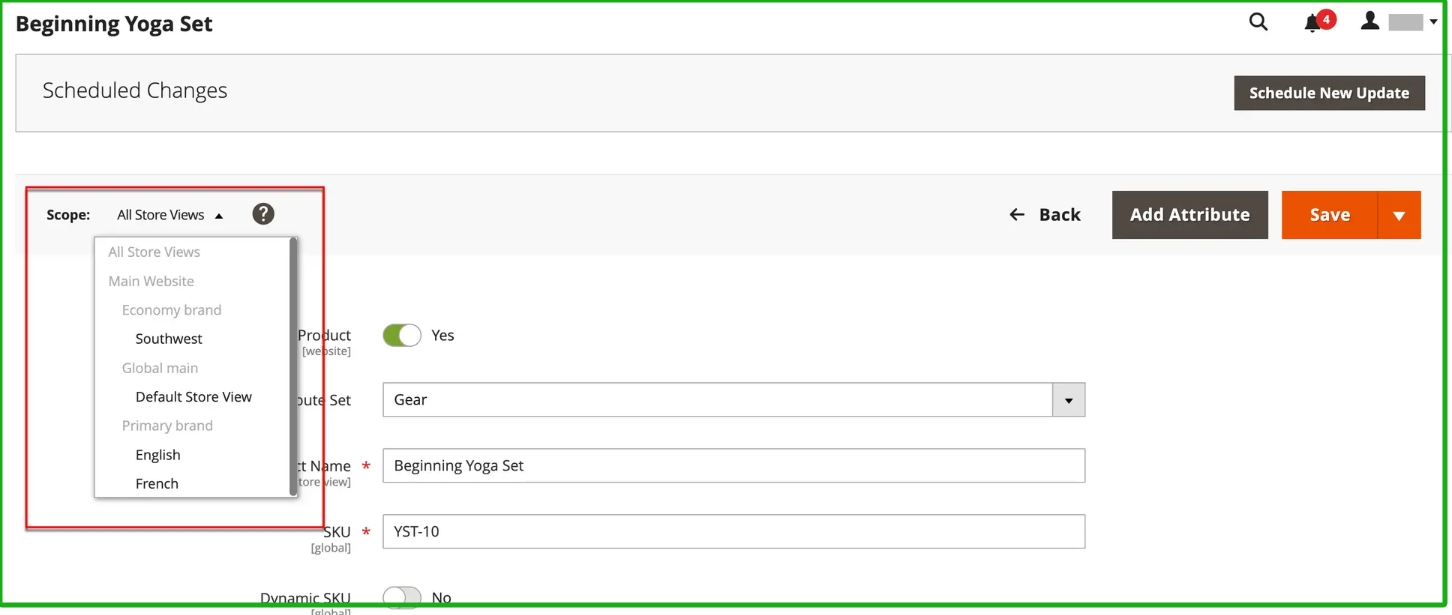Toggle the Enable Product switch
Screen dimensions: 1452x615
point(402,336)
